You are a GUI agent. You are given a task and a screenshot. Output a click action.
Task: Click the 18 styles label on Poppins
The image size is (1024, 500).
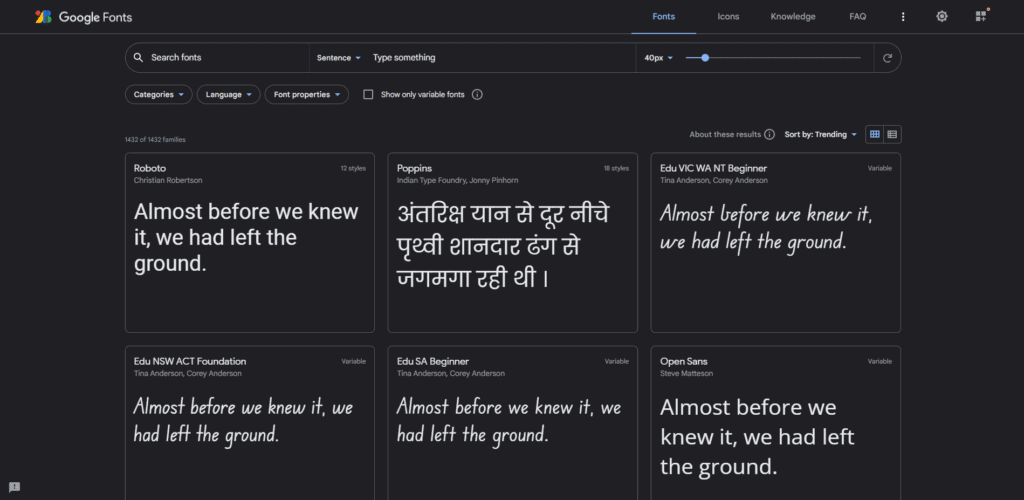[616, 168]
